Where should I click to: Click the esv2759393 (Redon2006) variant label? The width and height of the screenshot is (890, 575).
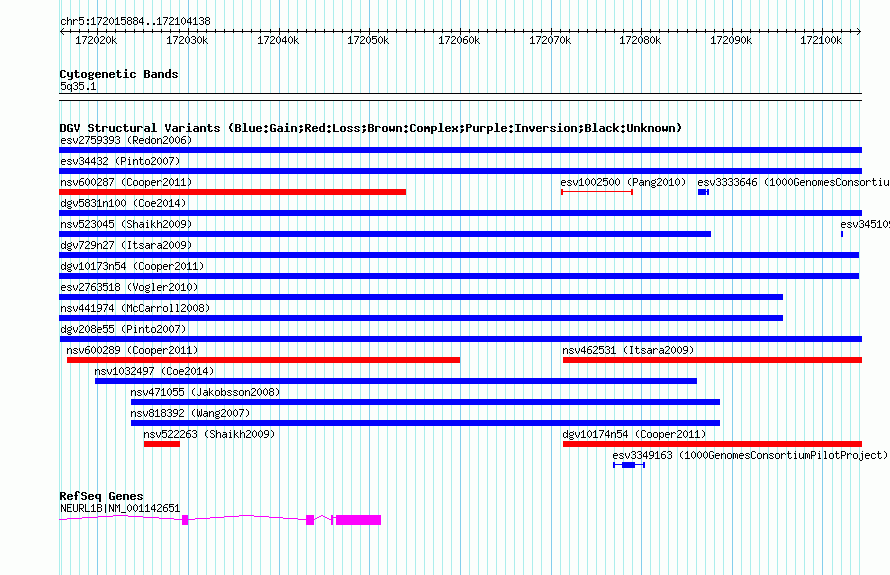pos(126,140)
